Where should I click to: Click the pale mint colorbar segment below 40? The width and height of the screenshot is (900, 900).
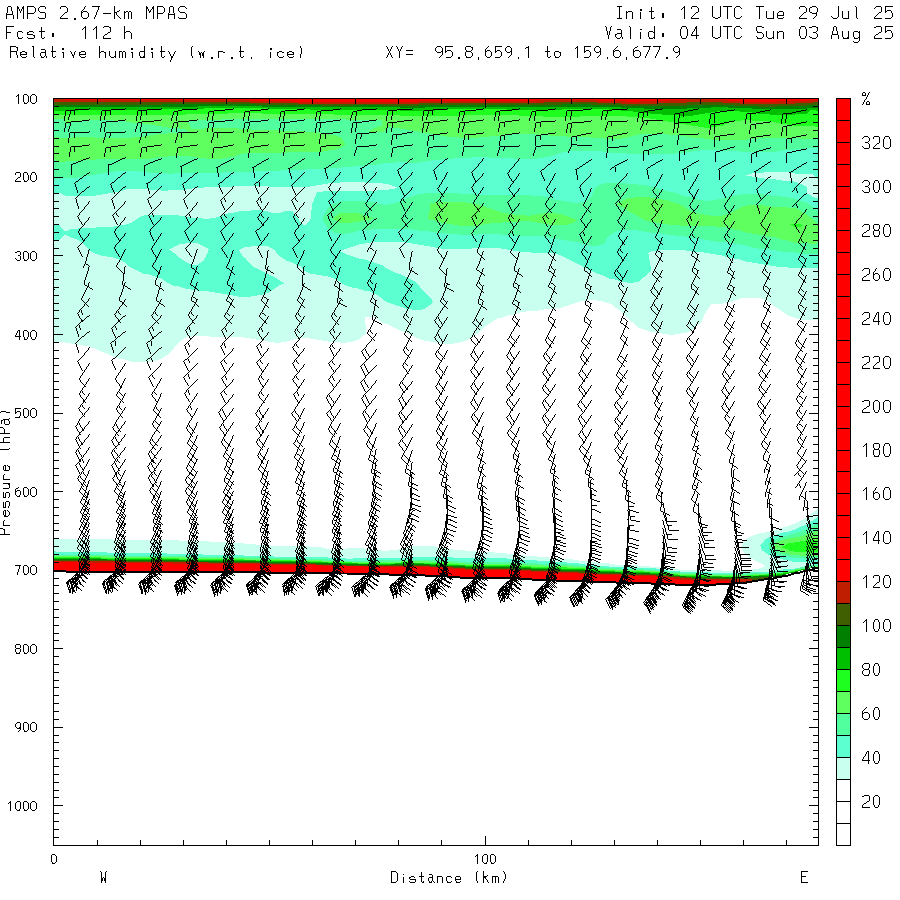pyautogui.click(x=843, y=769)
